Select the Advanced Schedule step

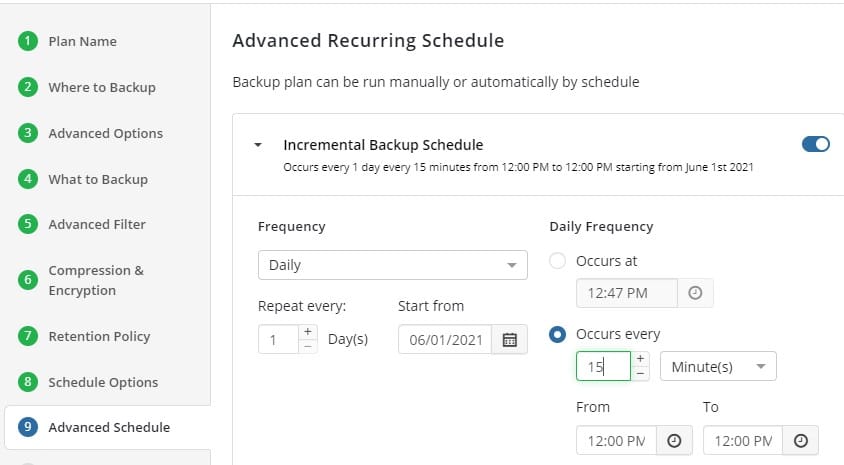point(109,427)
